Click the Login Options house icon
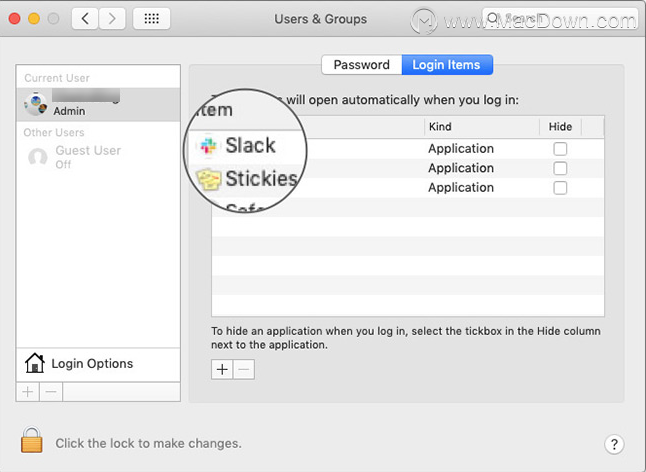The height and width of the screenshot is (472, 646). tap(35, 363)
